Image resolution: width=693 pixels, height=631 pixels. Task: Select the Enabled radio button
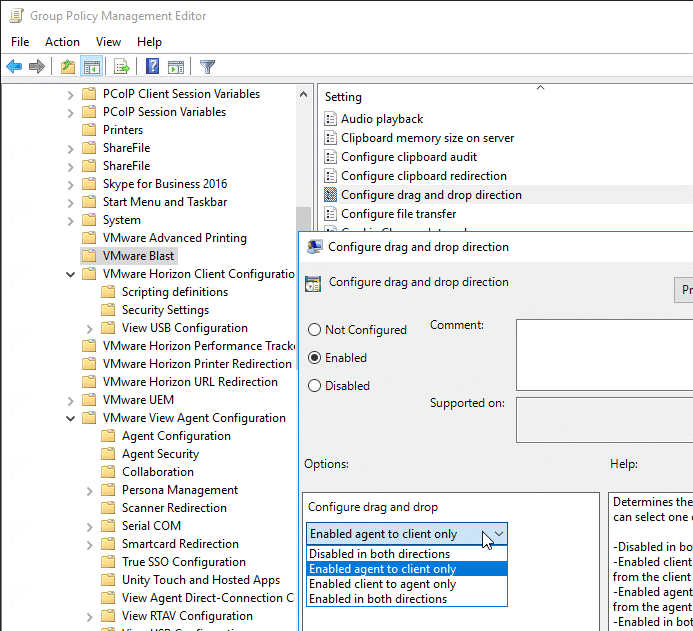pyautogui.click(x=314, y=357)
